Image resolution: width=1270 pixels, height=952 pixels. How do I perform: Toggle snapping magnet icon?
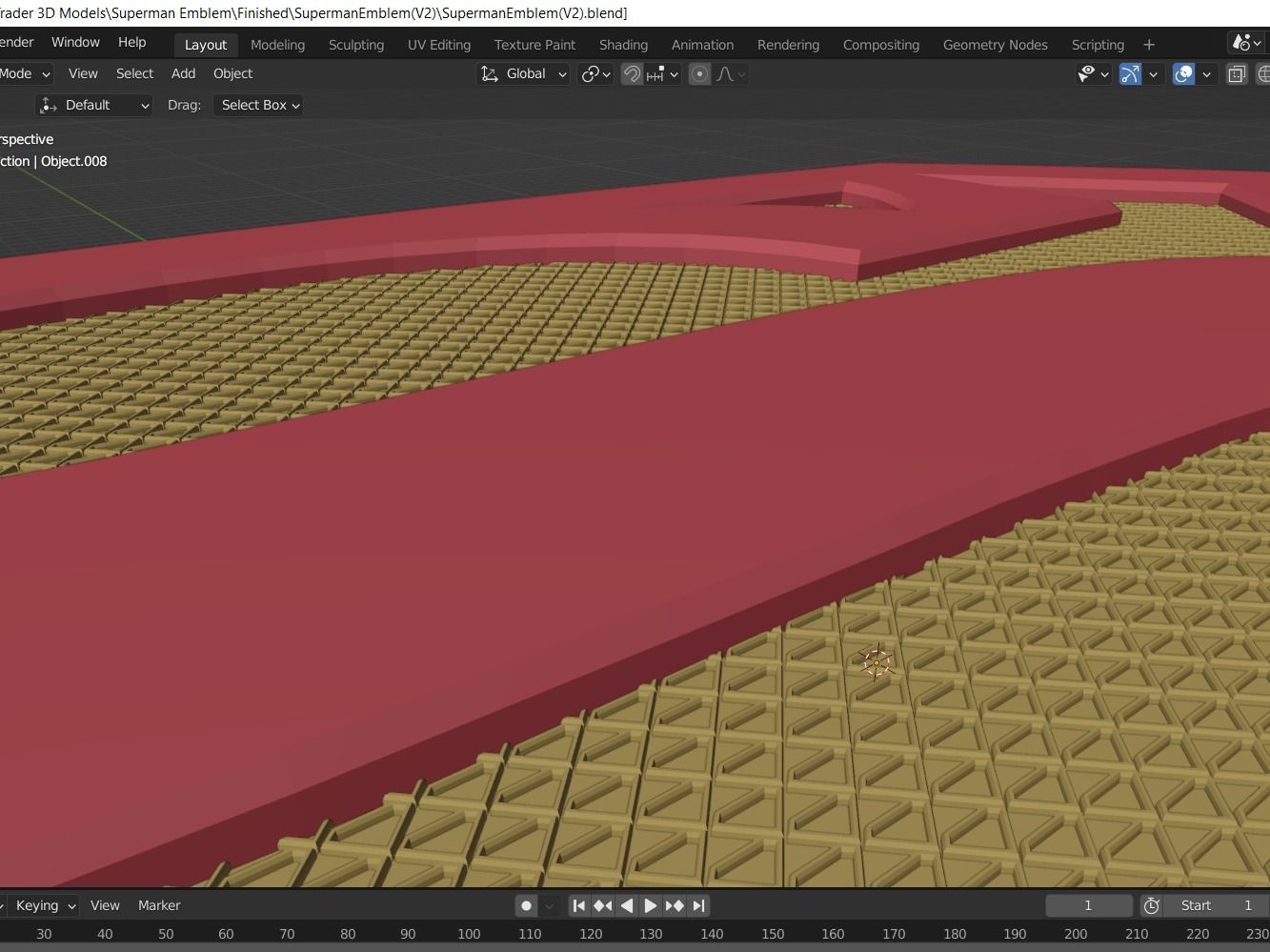(632, 73)
